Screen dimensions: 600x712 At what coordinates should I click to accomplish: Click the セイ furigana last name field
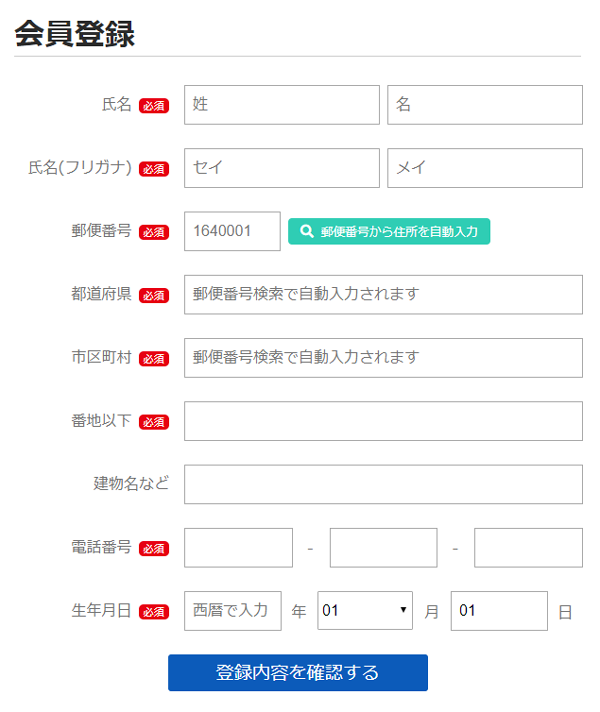pyautogui.click(x=282, y=168)
